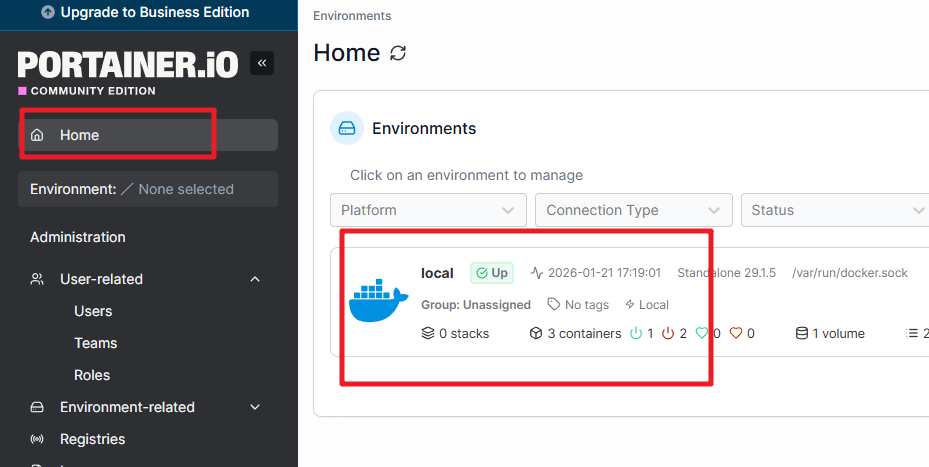Click the Docker whale logo of local
Image resolution: width=929 pixels, height=467 pixels.
pos(379,300)
